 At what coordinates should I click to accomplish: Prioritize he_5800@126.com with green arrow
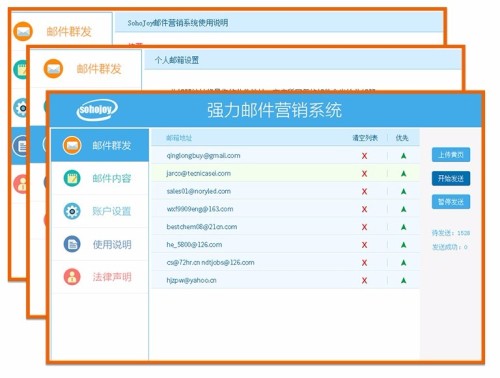[403, 245]
